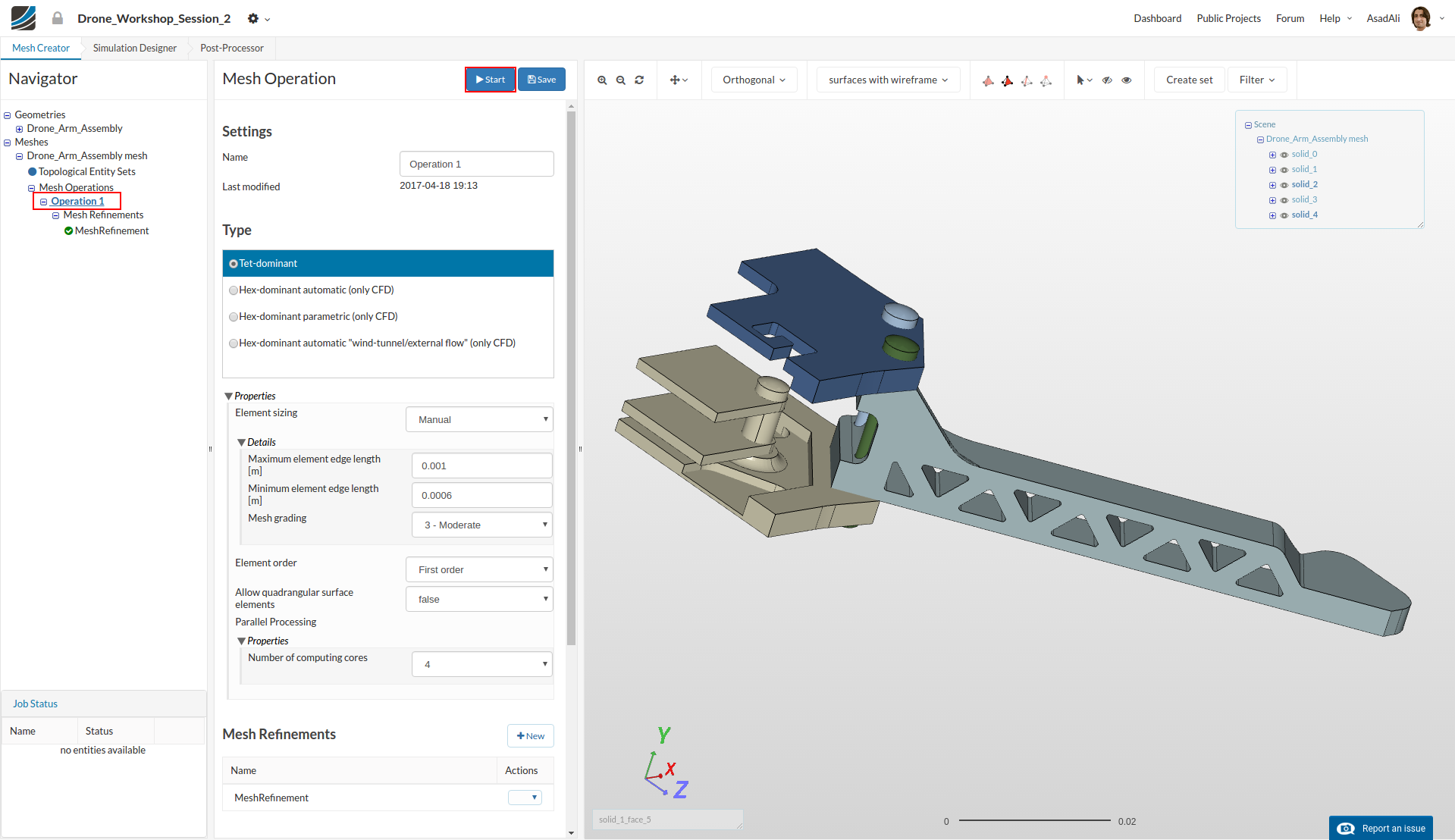The height and width of the screenshot is (840, 1455).
Task: Reset the view with the refresh icon
Action: [x=639, y=80]
